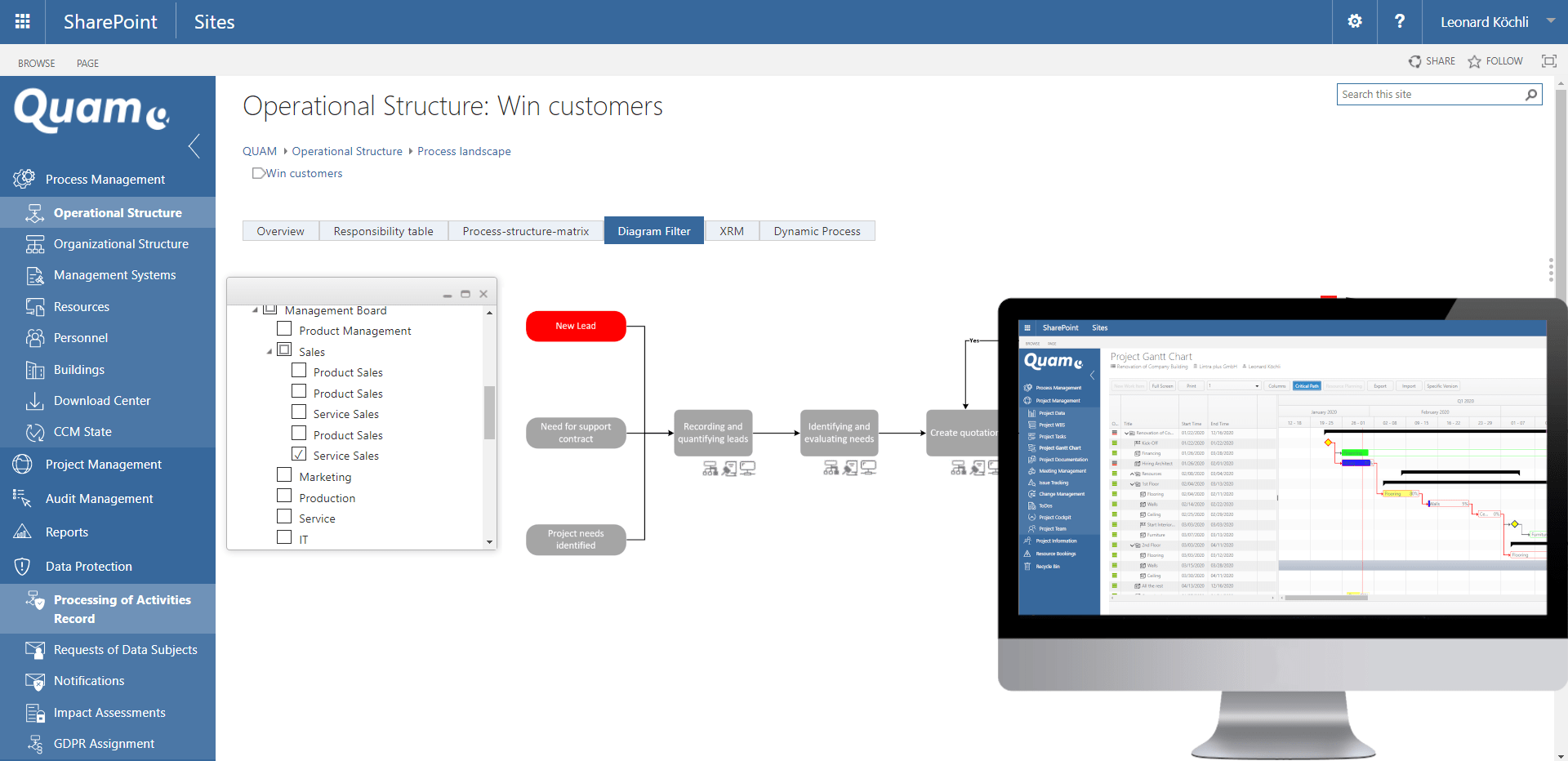Collapse the Quam sidebar with chevron
The width and height of the screenshot is (1568, 761).
194,146
